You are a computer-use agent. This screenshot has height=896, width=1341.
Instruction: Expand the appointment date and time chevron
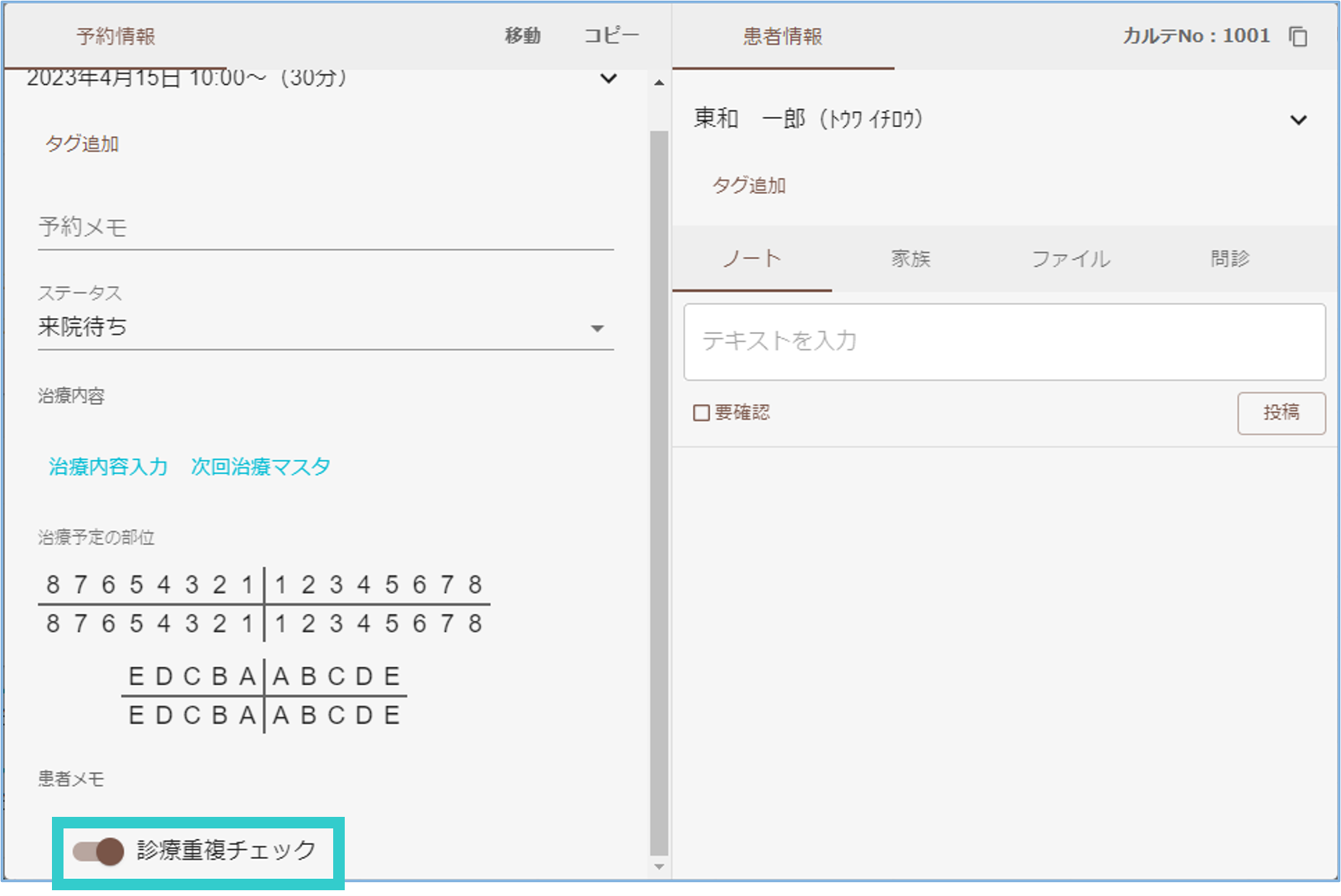pos(608,79)
